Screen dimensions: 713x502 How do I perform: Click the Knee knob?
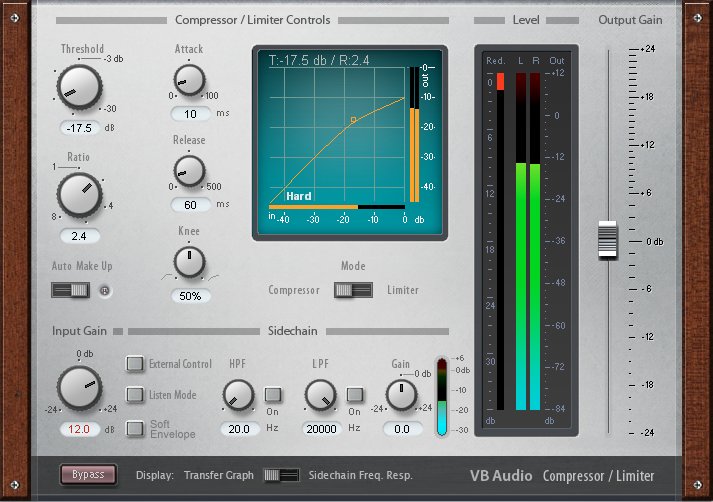tap(188, 262)
